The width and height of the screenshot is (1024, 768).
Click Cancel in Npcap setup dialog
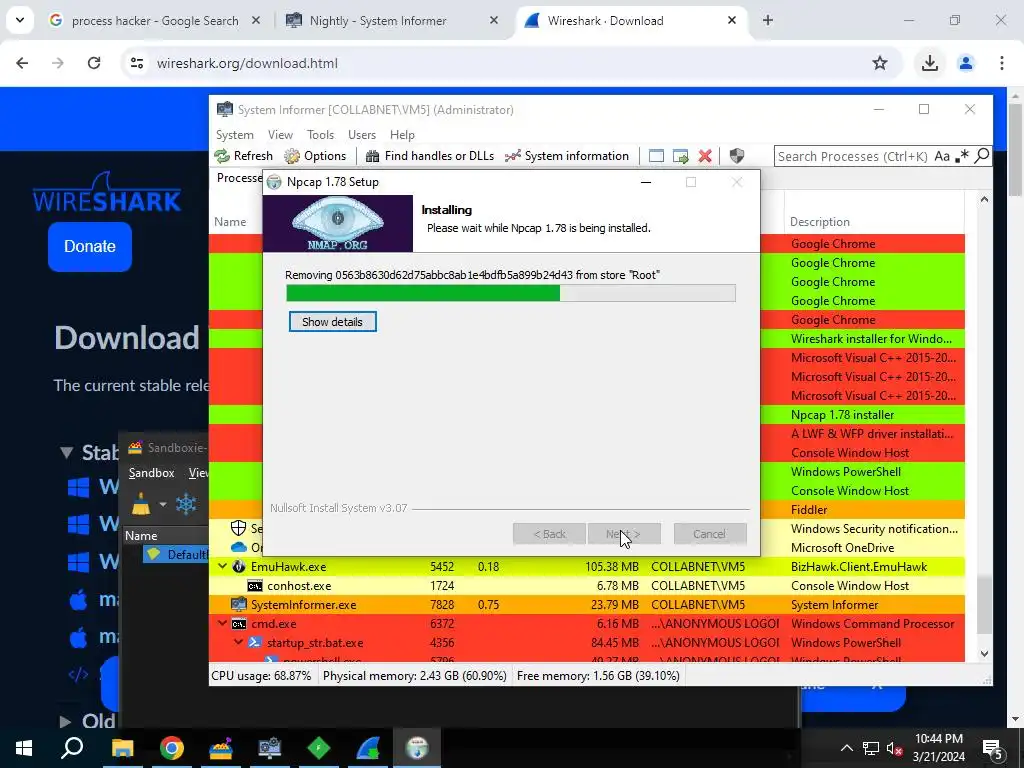pyautogui.click(x=710, y=534)
